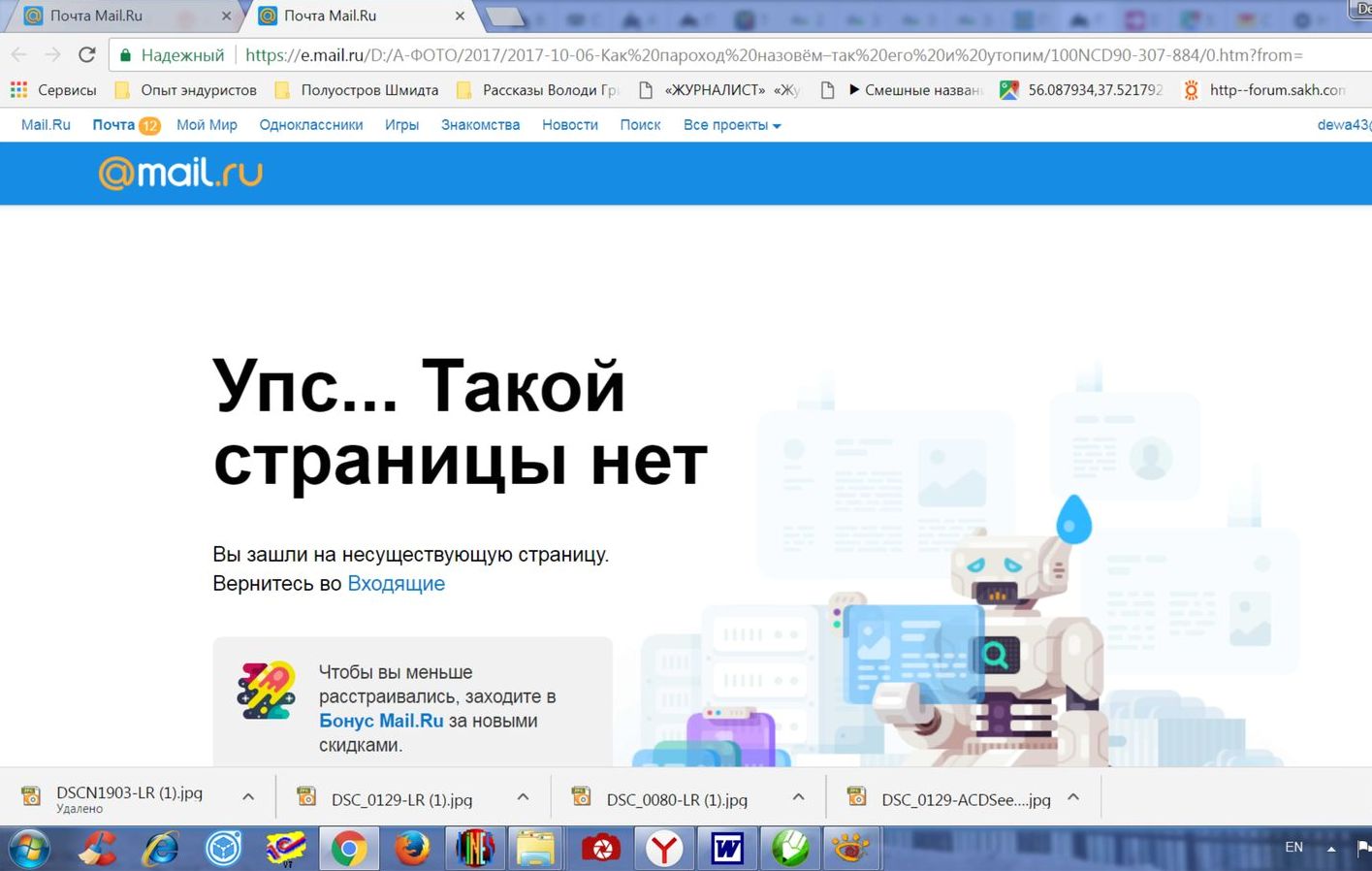The width and height of the screenshot is (1372, 871).
Task: Click the Бонус Mail.Ru rocket icon
Action: (x=266, y=690)
